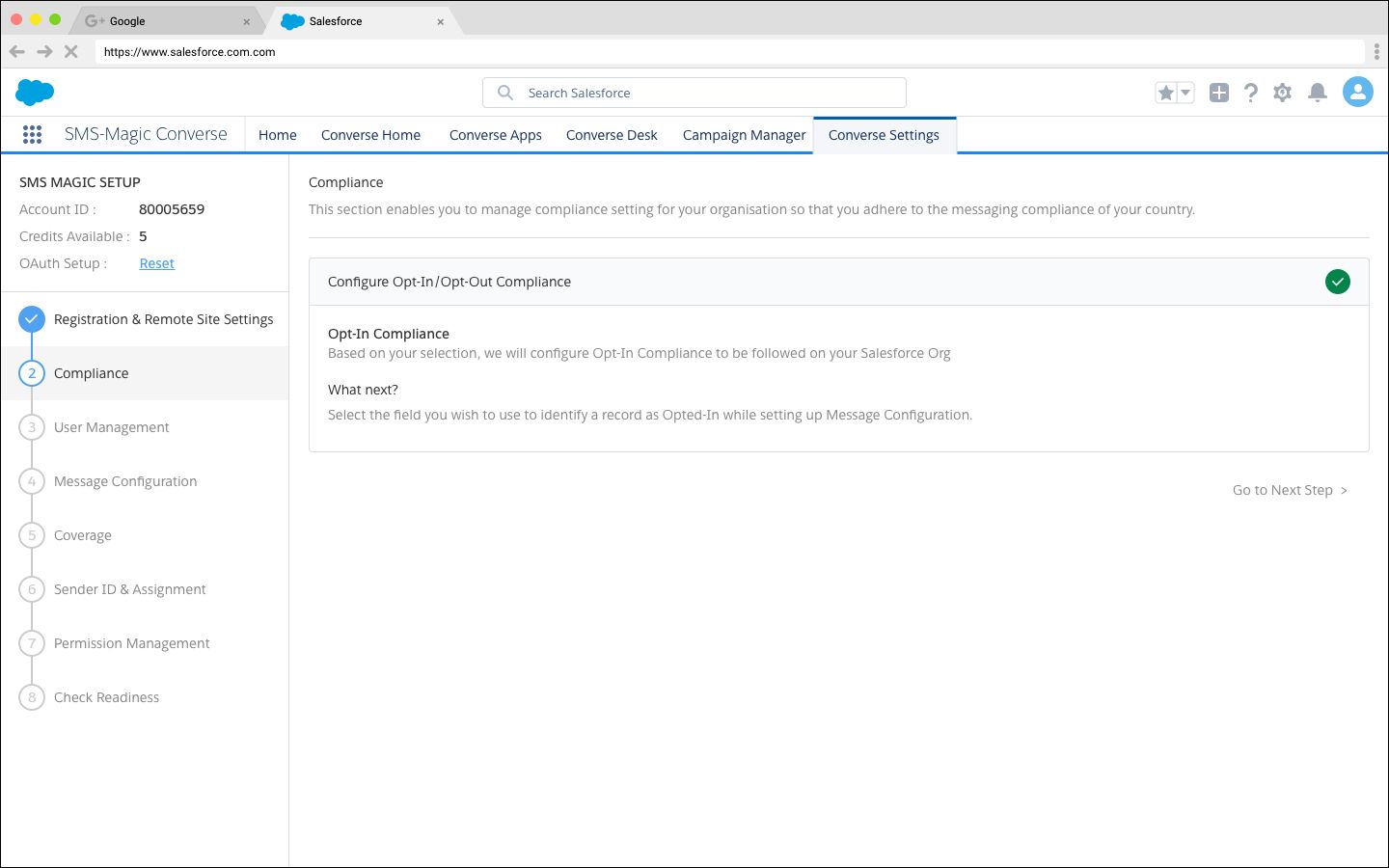The height and width of the screenshot is (868, 1389).
Task: Click step 6 circle for Sender ID
Action: tap(32, 589)
